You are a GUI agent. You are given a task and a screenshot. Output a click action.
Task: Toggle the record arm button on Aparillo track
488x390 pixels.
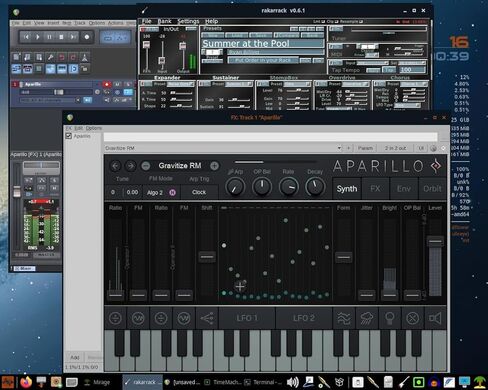click(107, 84)
